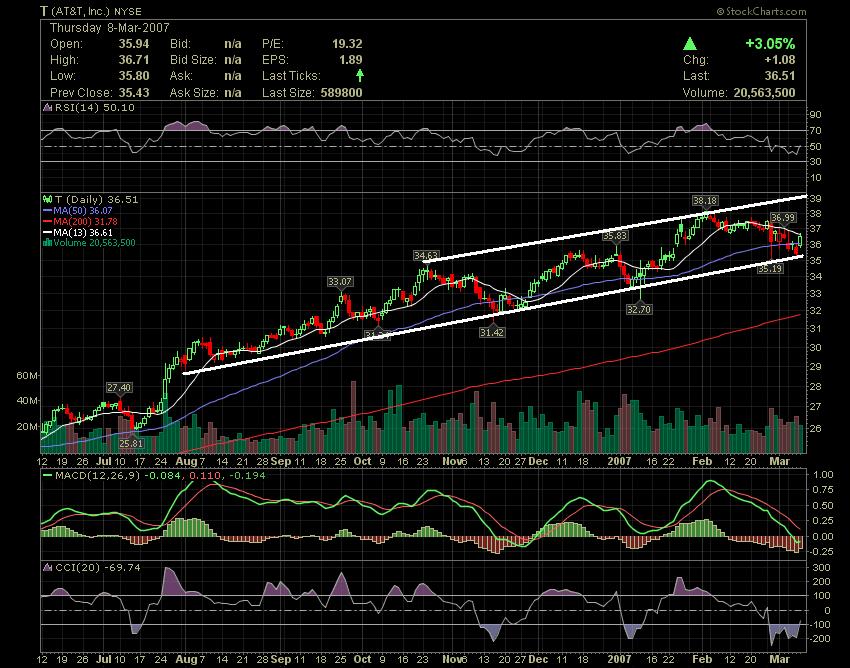Viewport: 850px width, 668px height.
Task: Click the MACD(12,26,9) legend label
Action: [x=98, y=476]
